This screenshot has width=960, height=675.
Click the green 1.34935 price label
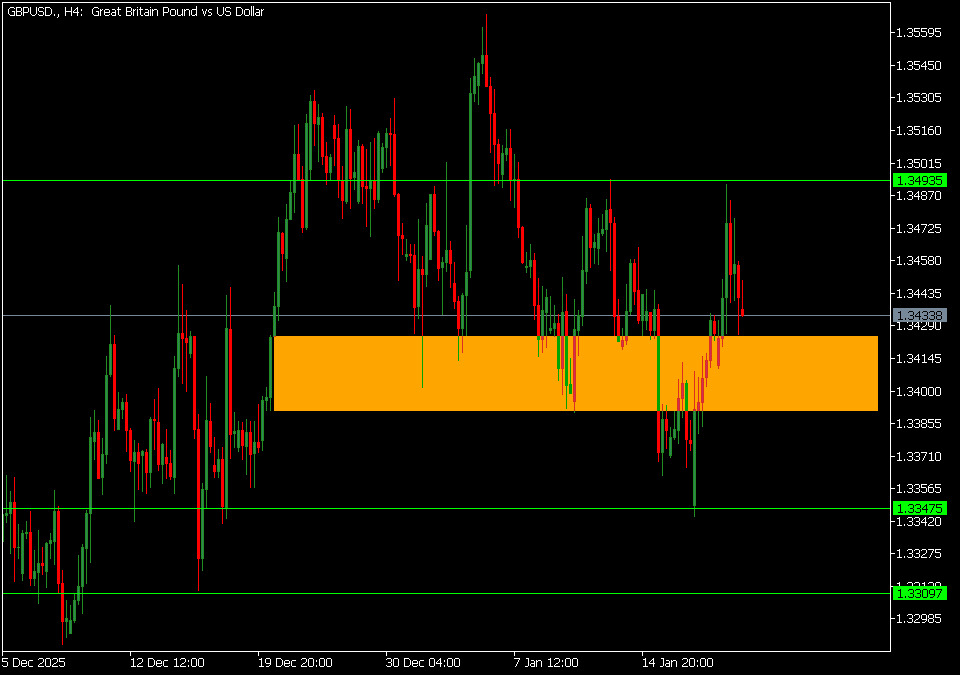tap(918, 180)
